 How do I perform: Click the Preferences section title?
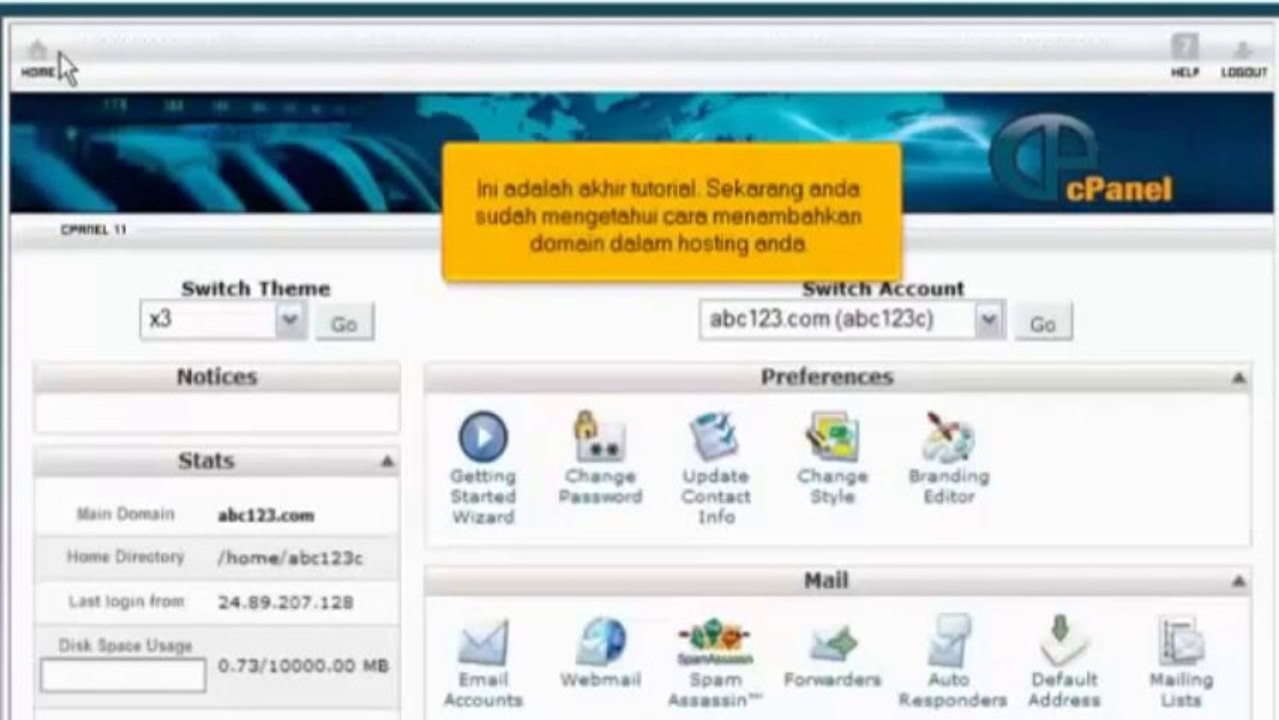(827, 377)
